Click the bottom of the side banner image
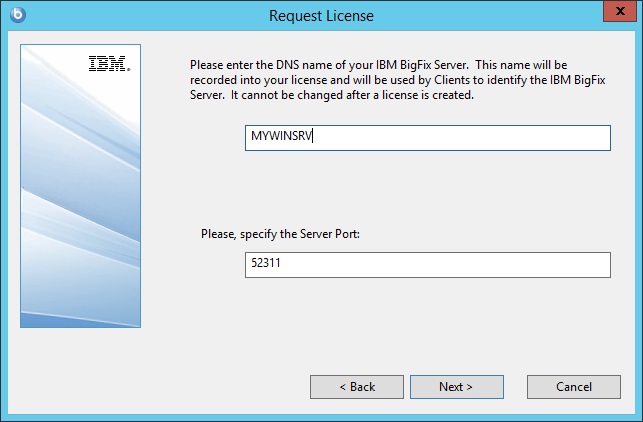This screenshot has width=643, height=422. [80, 315]
